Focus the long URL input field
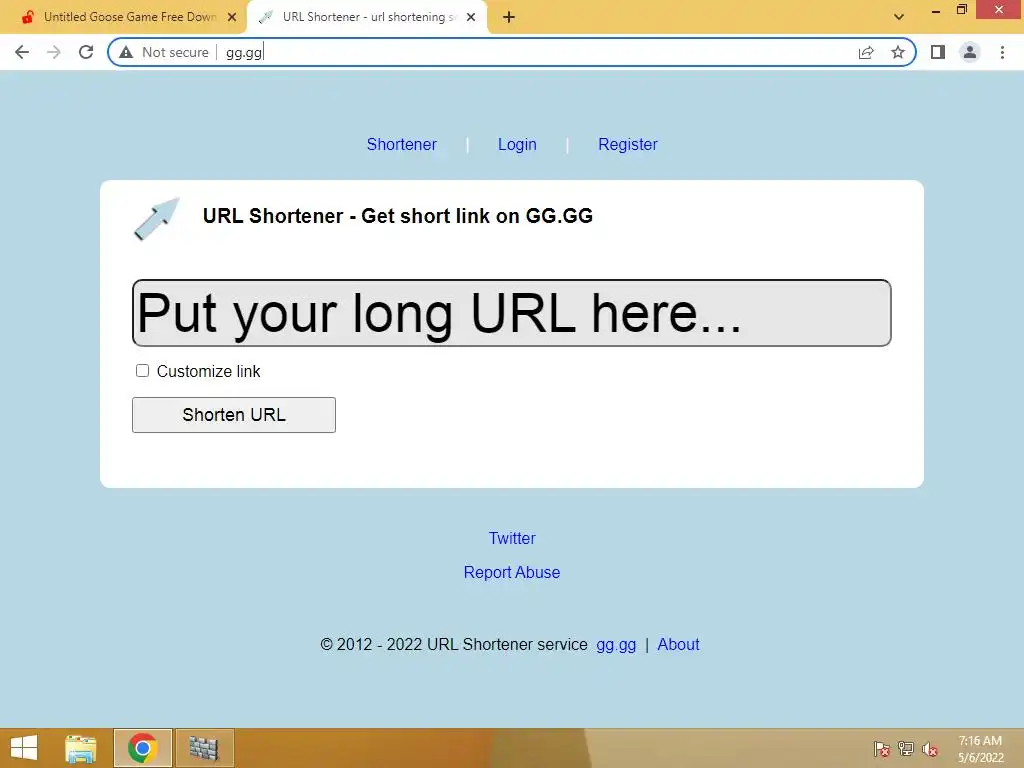This screenshot has width=1024, height=768. click(x=511, y=313)
